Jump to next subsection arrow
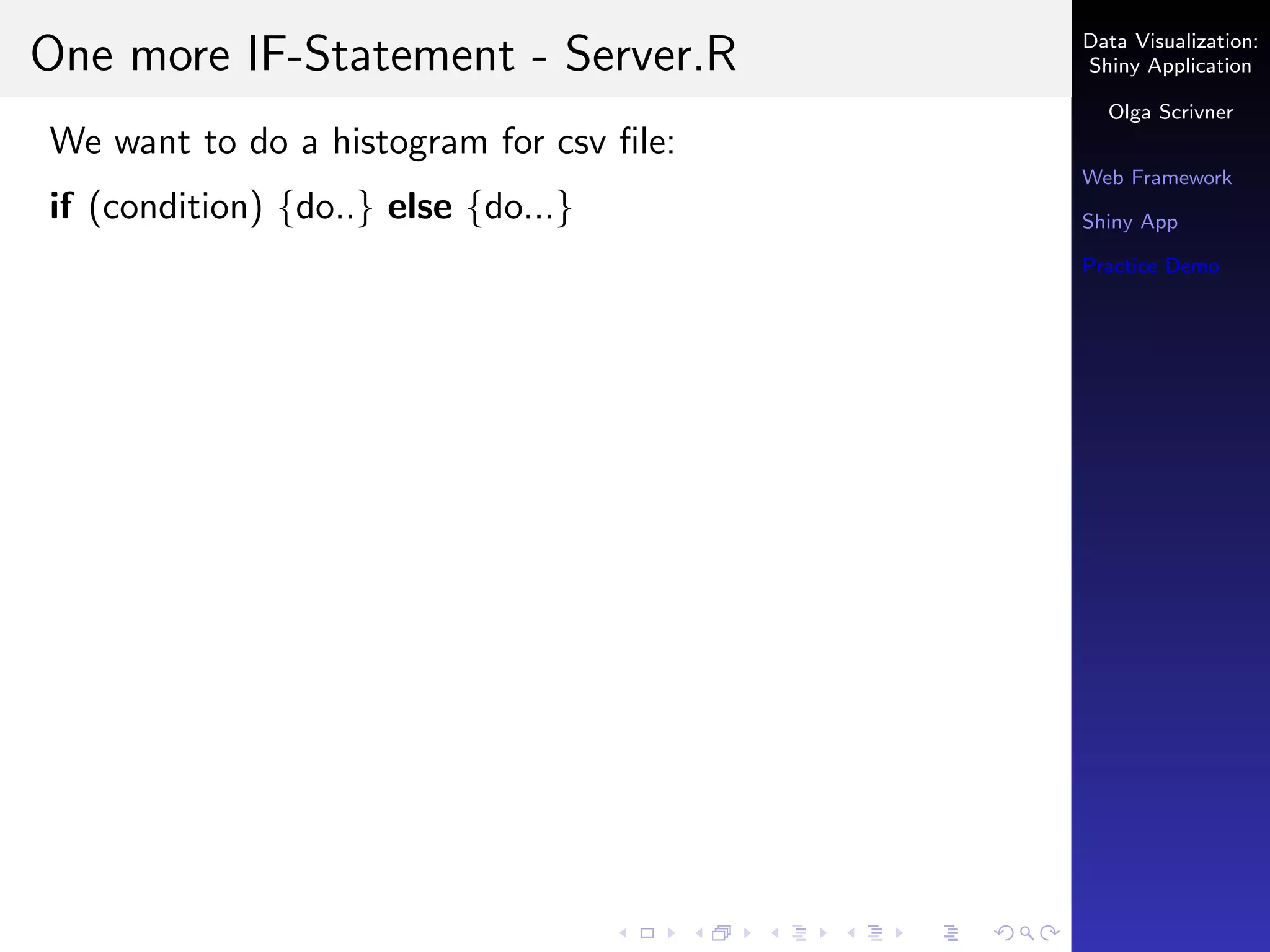This screenshot has width=1270, height=952. coord(824,932)
